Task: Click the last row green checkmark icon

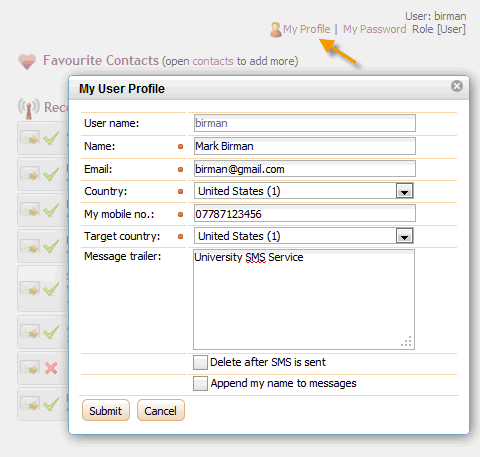Action: (51, 404)
